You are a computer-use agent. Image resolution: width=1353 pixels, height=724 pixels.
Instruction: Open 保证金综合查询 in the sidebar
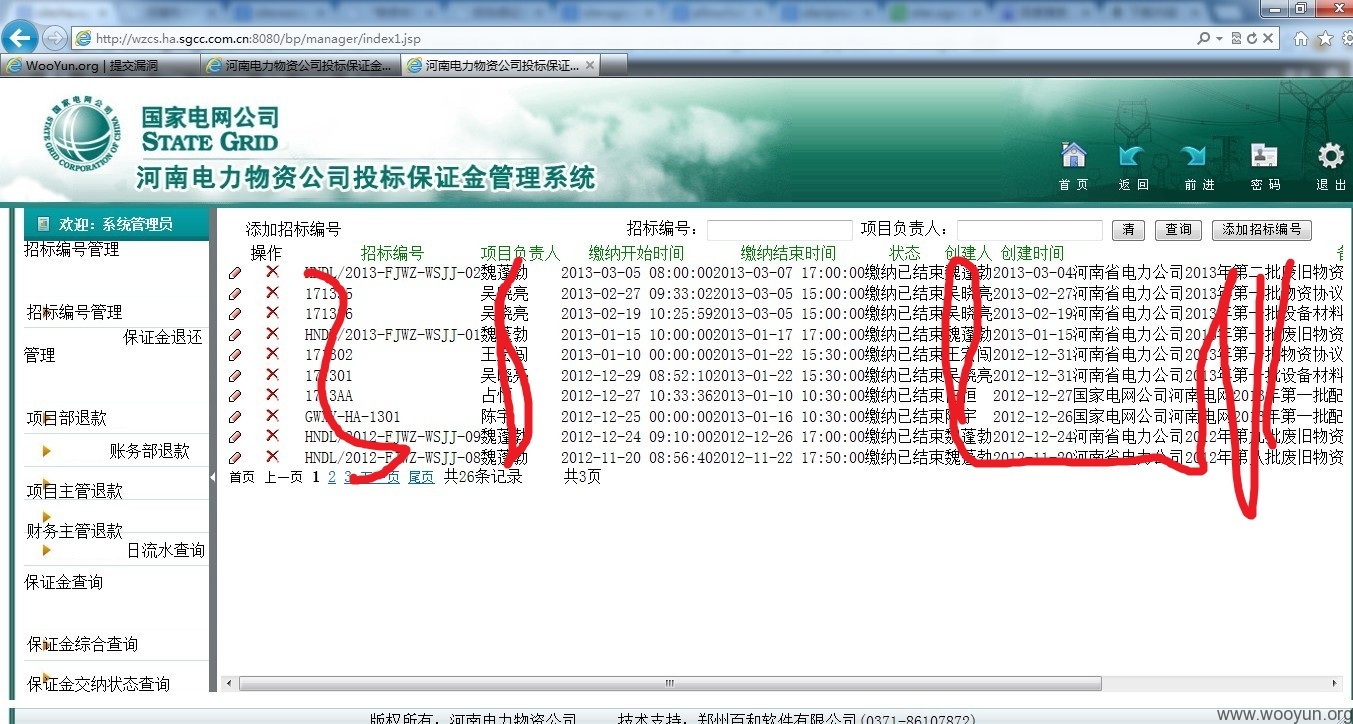82,644
